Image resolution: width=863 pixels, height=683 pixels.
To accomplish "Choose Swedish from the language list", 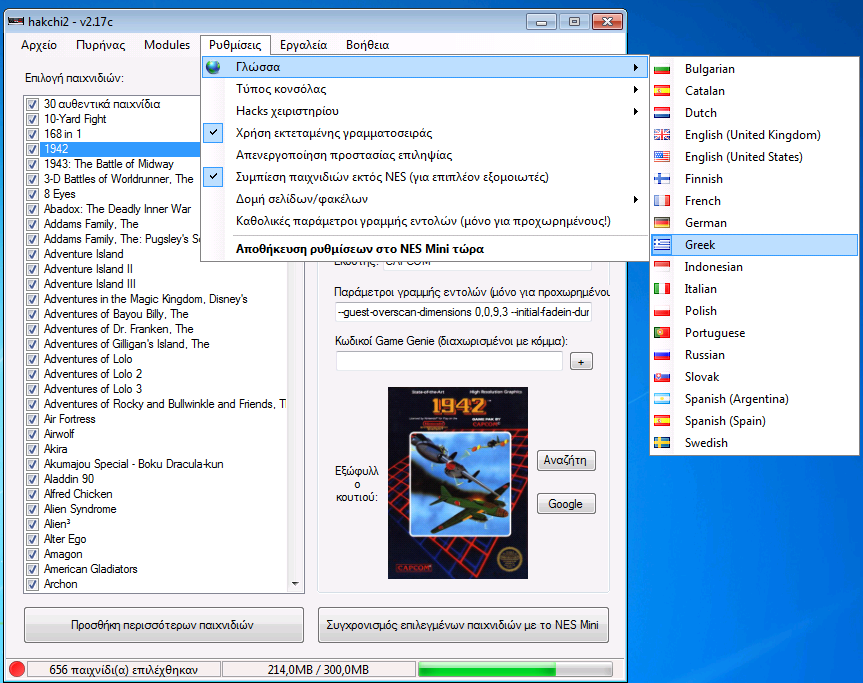I will (x=754, y=443).
